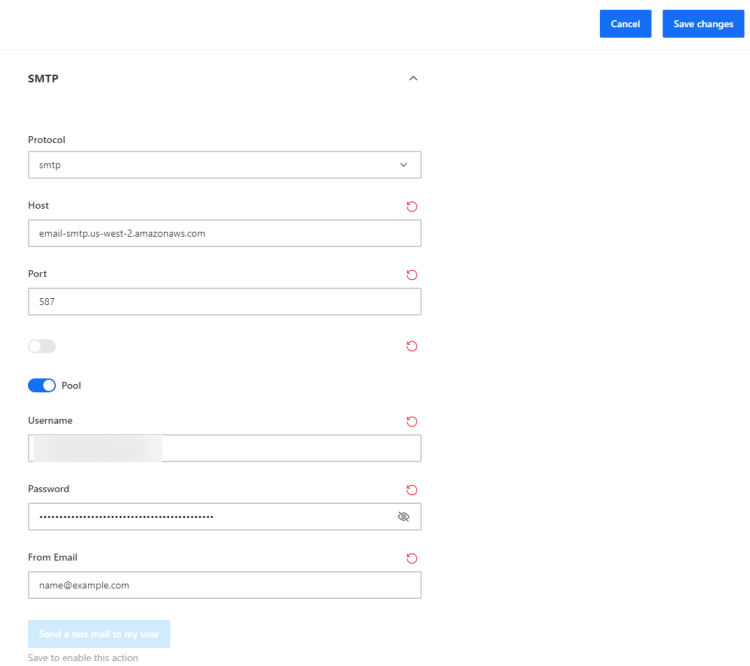Viewport: 750px width, 666px height.
Task: Click the Pool label text
Action: [71, 386]
